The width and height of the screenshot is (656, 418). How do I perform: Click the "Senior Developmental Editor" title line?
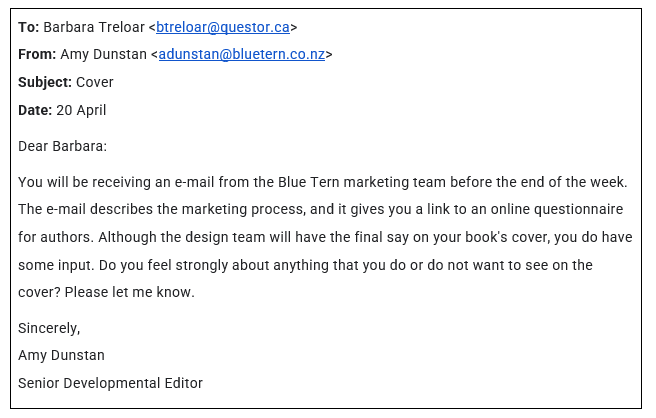pos(110,383)
